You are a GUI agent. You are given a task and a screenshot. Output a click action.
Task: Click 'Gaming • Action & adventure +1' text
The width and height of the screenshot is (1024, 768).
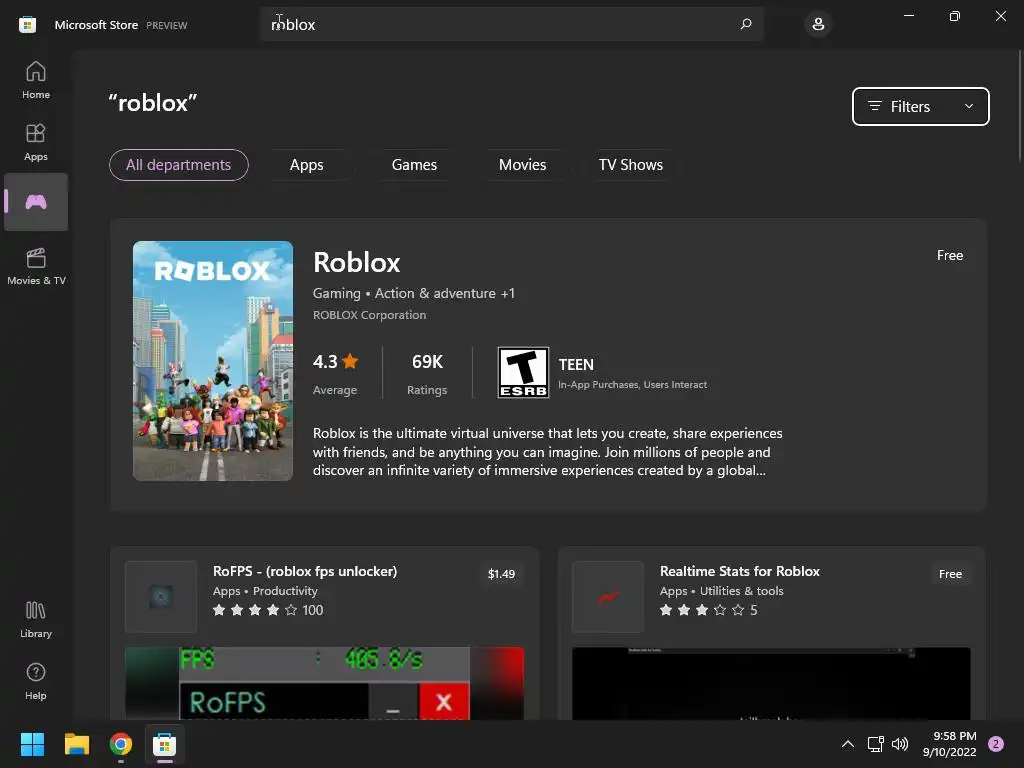413,293
